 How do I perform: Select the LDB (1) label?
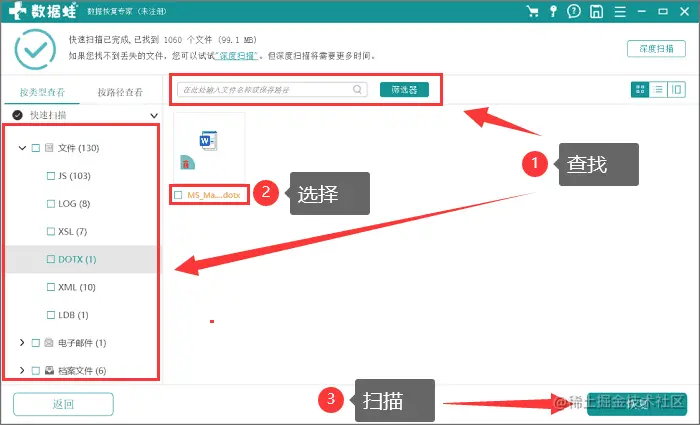(x=73, y=315)
